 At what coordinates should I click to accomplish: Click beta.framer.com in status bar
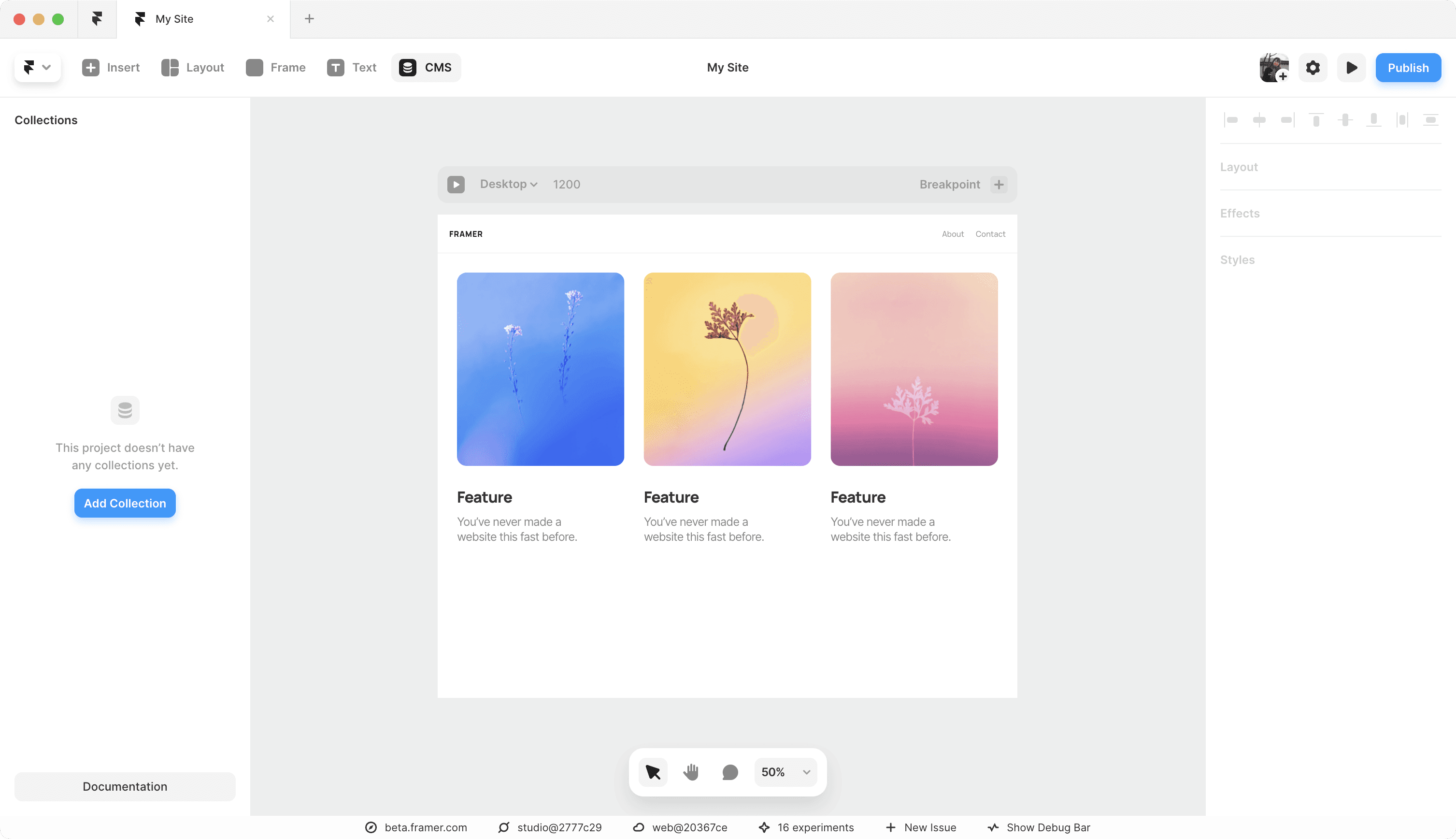(x=416, y=827)
